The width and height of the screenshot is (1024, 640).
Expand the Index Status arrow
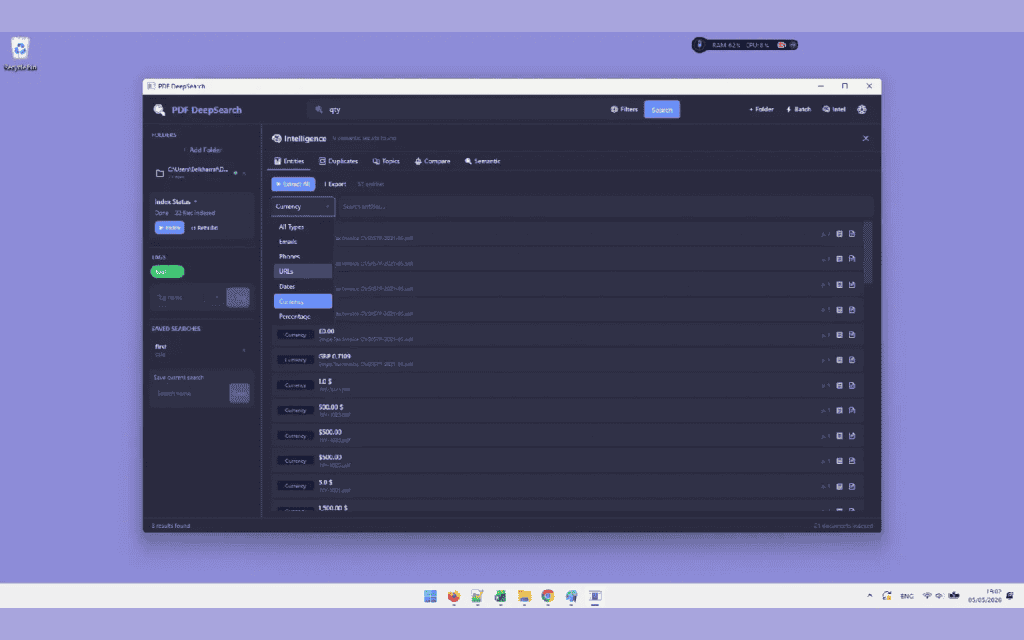point(195,202)
